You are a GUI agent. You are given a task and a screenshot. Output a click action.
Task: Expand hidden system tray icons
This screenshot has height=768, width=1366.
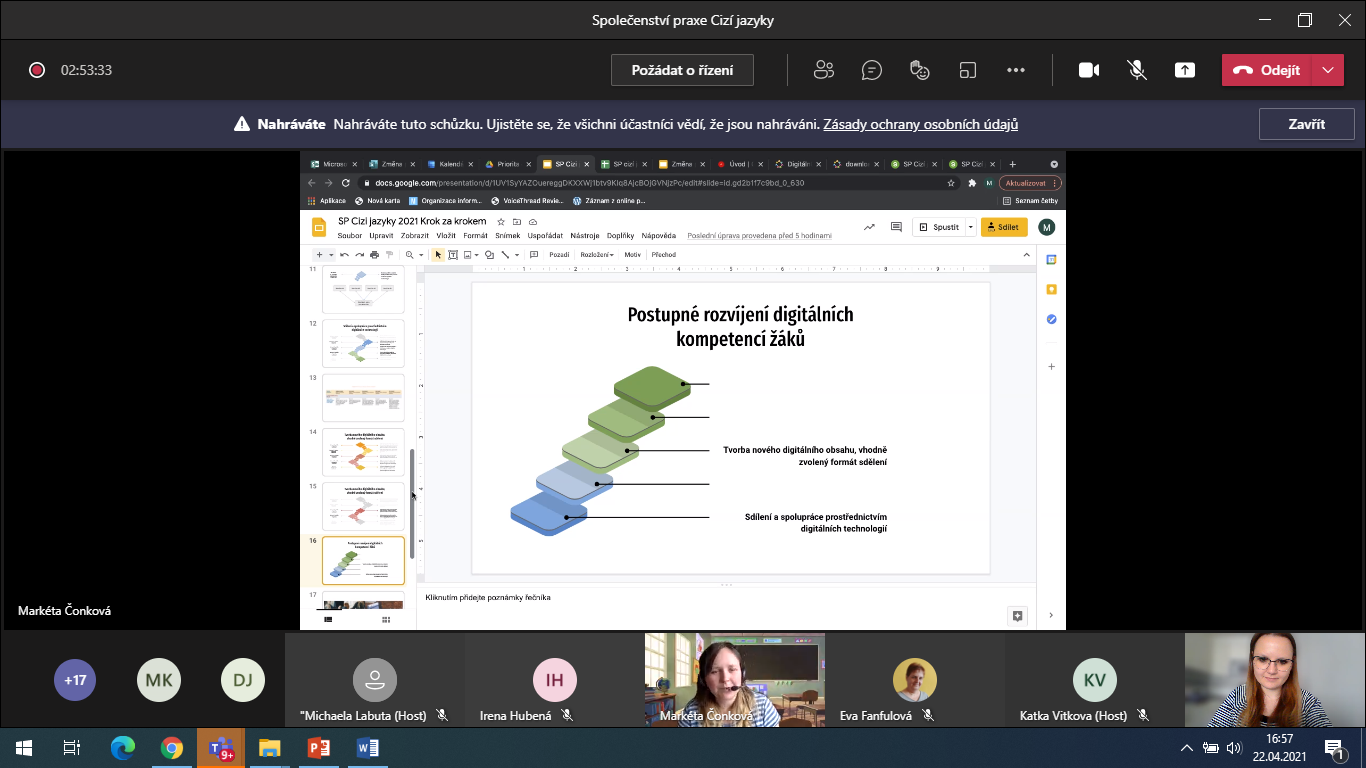click(1187, 747)
